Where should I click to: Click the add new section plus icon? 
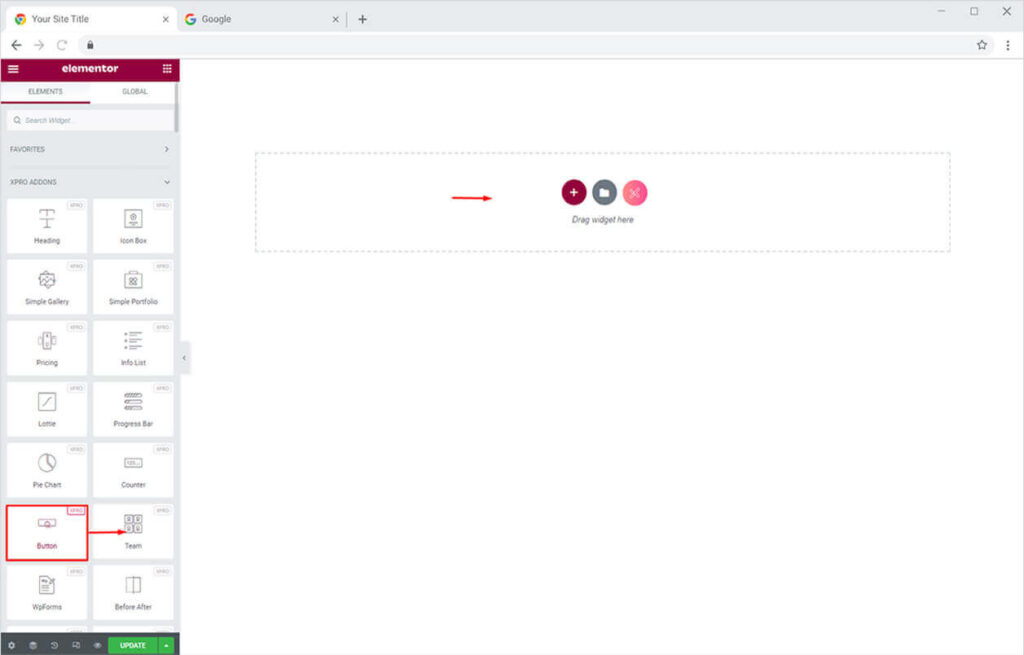573,192
